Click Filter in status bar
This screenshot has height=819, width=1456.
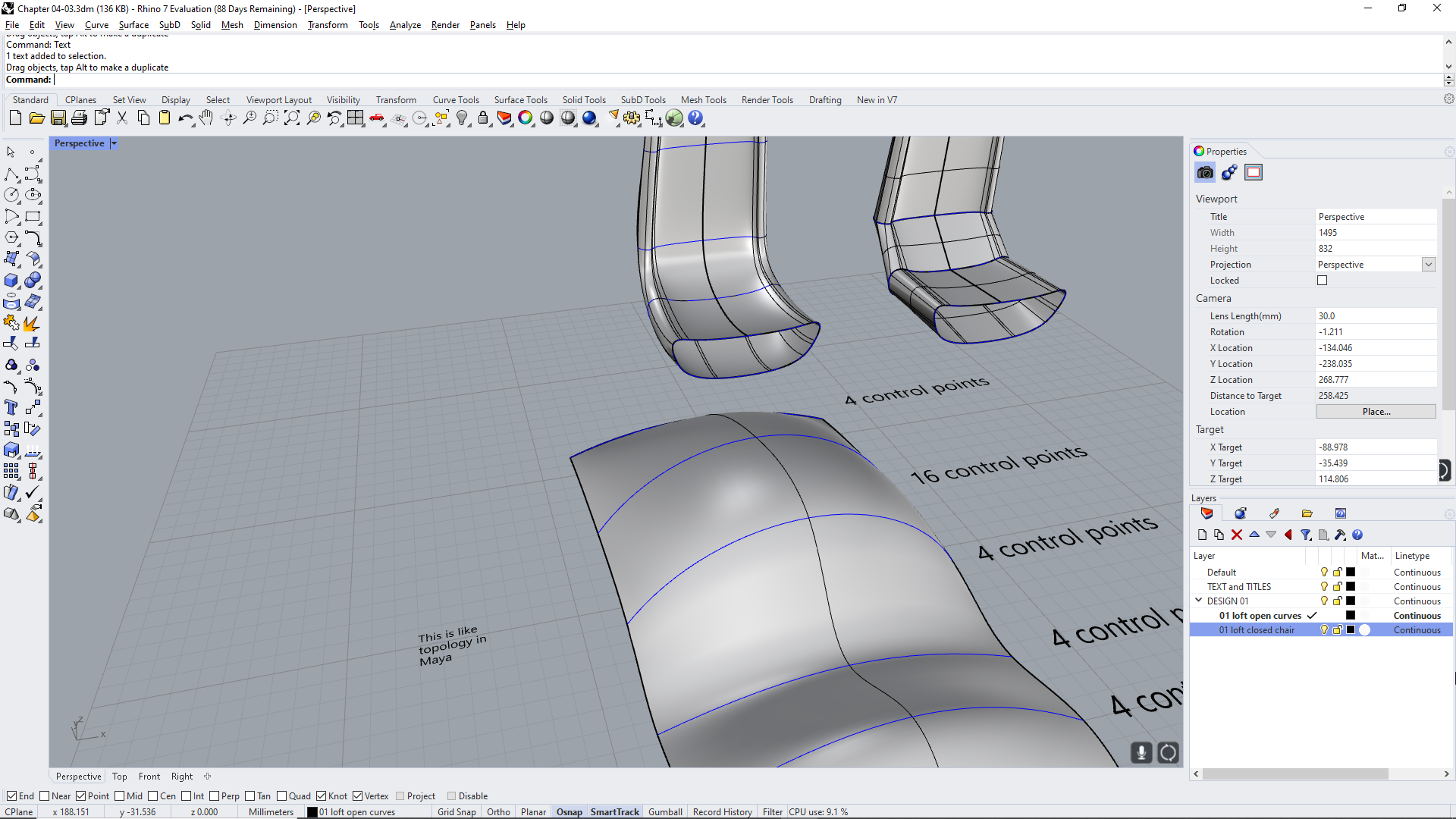tap(772, 812)
